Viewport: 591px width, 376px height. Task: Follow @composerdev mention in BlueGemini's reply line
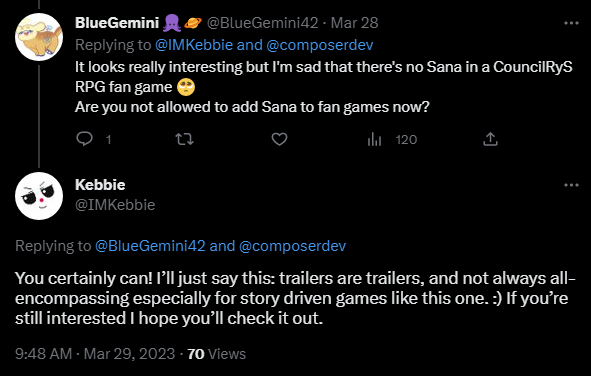320,45
